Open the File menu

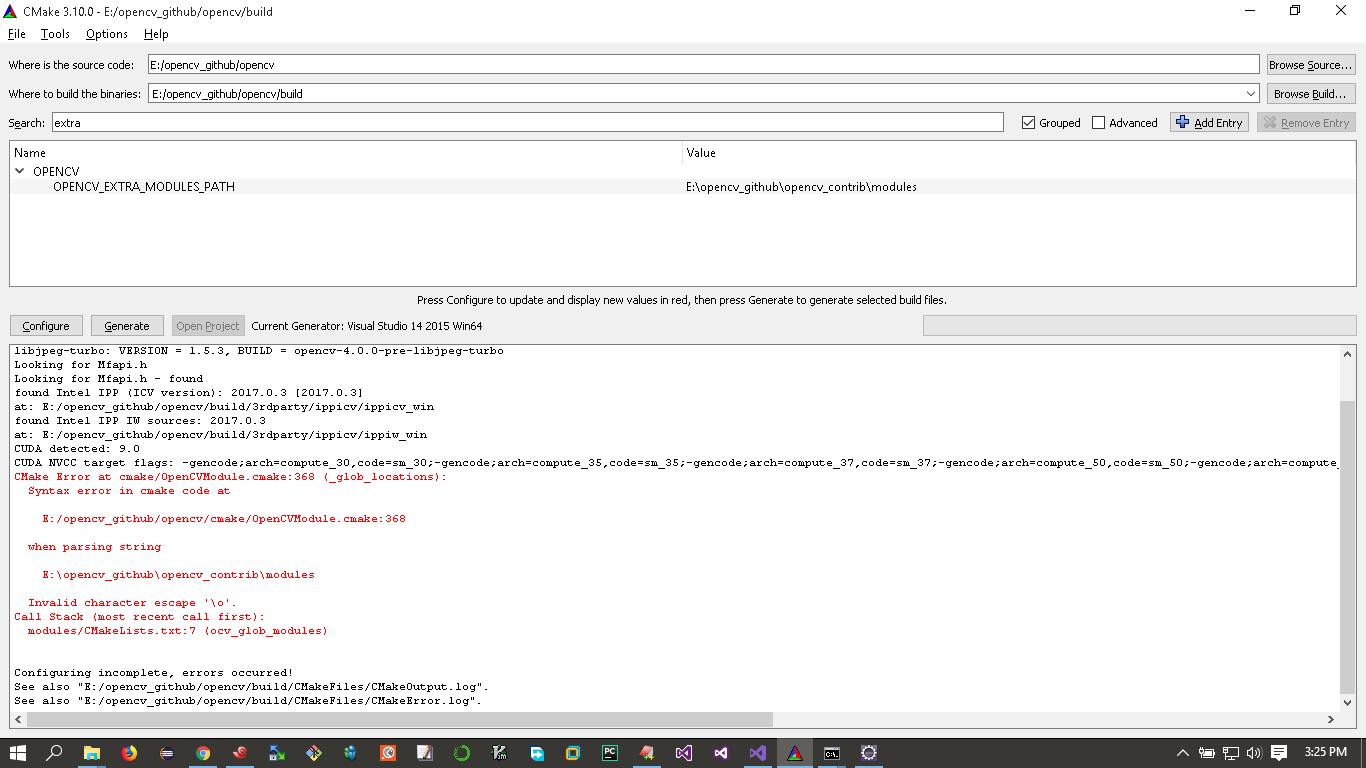click(x=17, y=34)
